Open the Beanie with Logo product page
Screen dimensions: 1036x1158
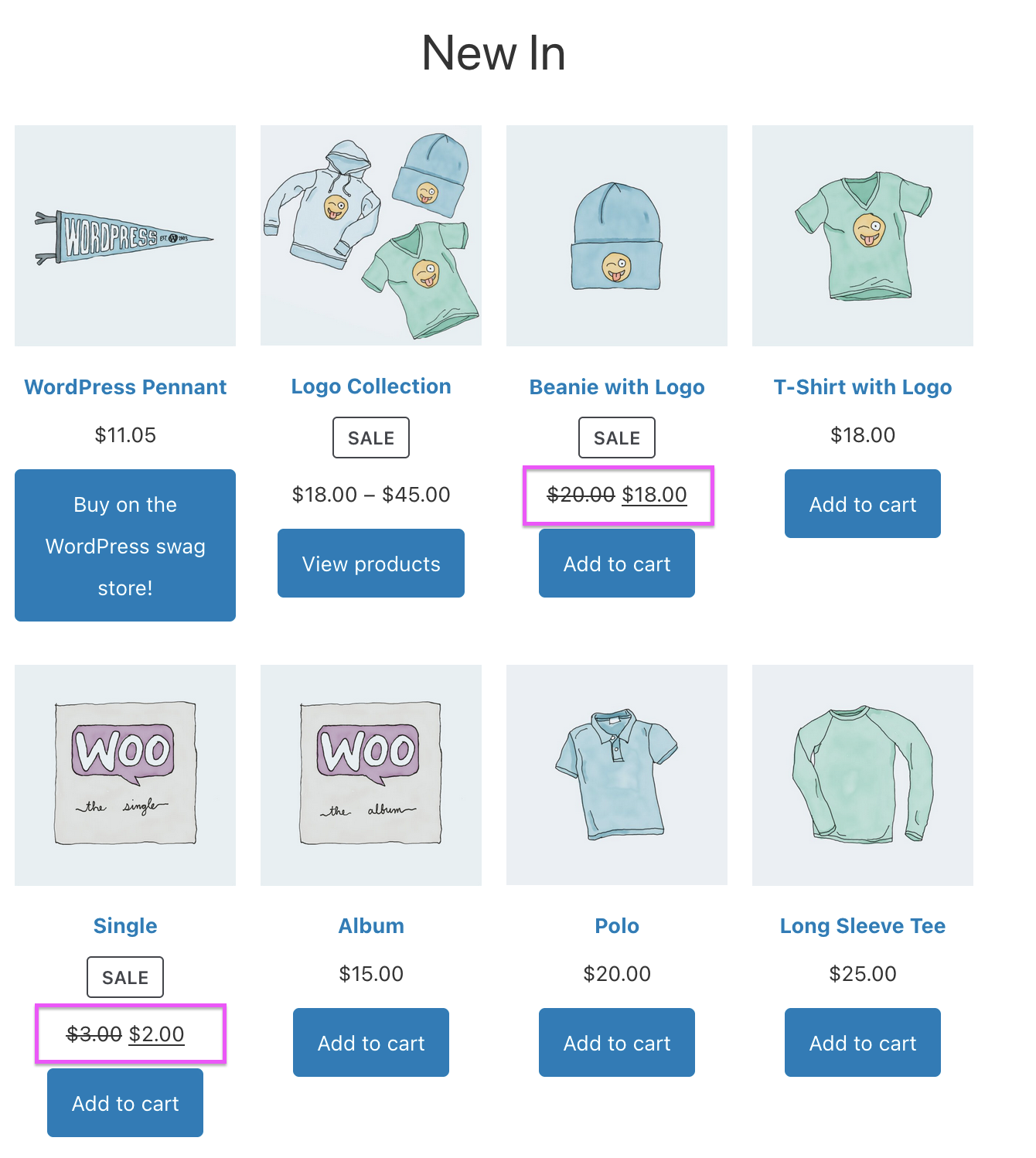pyautogui.click(x=616, y=387)
